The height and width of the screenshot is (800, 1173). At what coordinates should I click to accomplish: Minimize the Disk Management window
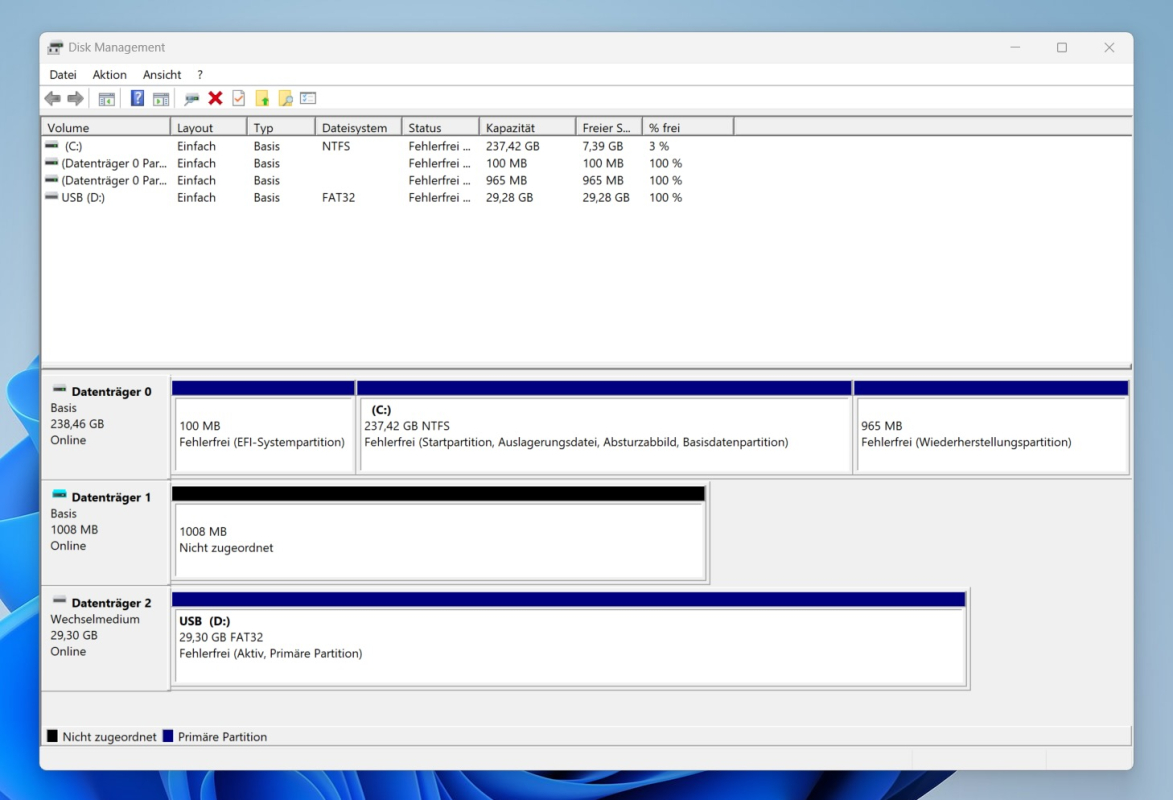(x=1015, y=48)
